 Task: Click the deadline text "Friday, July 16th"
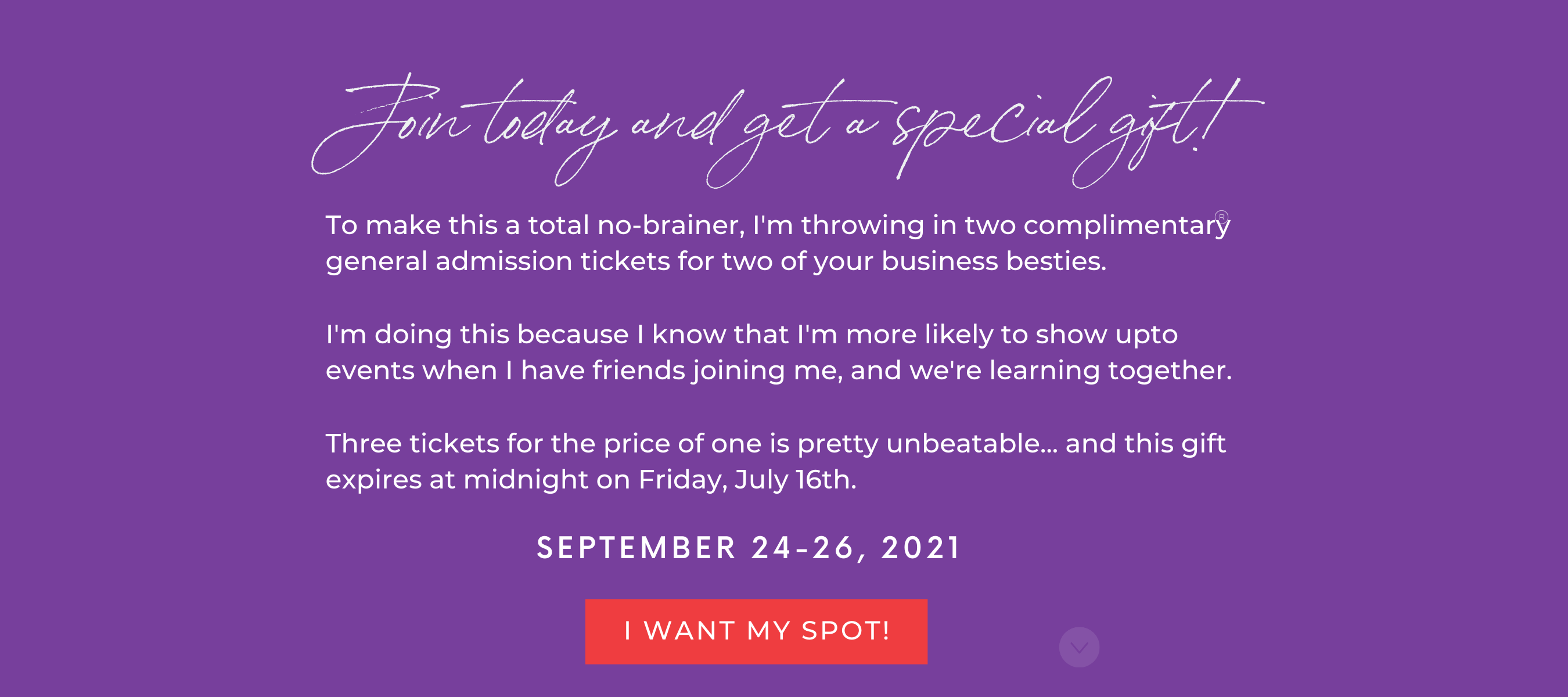click(x=747, y=480)
